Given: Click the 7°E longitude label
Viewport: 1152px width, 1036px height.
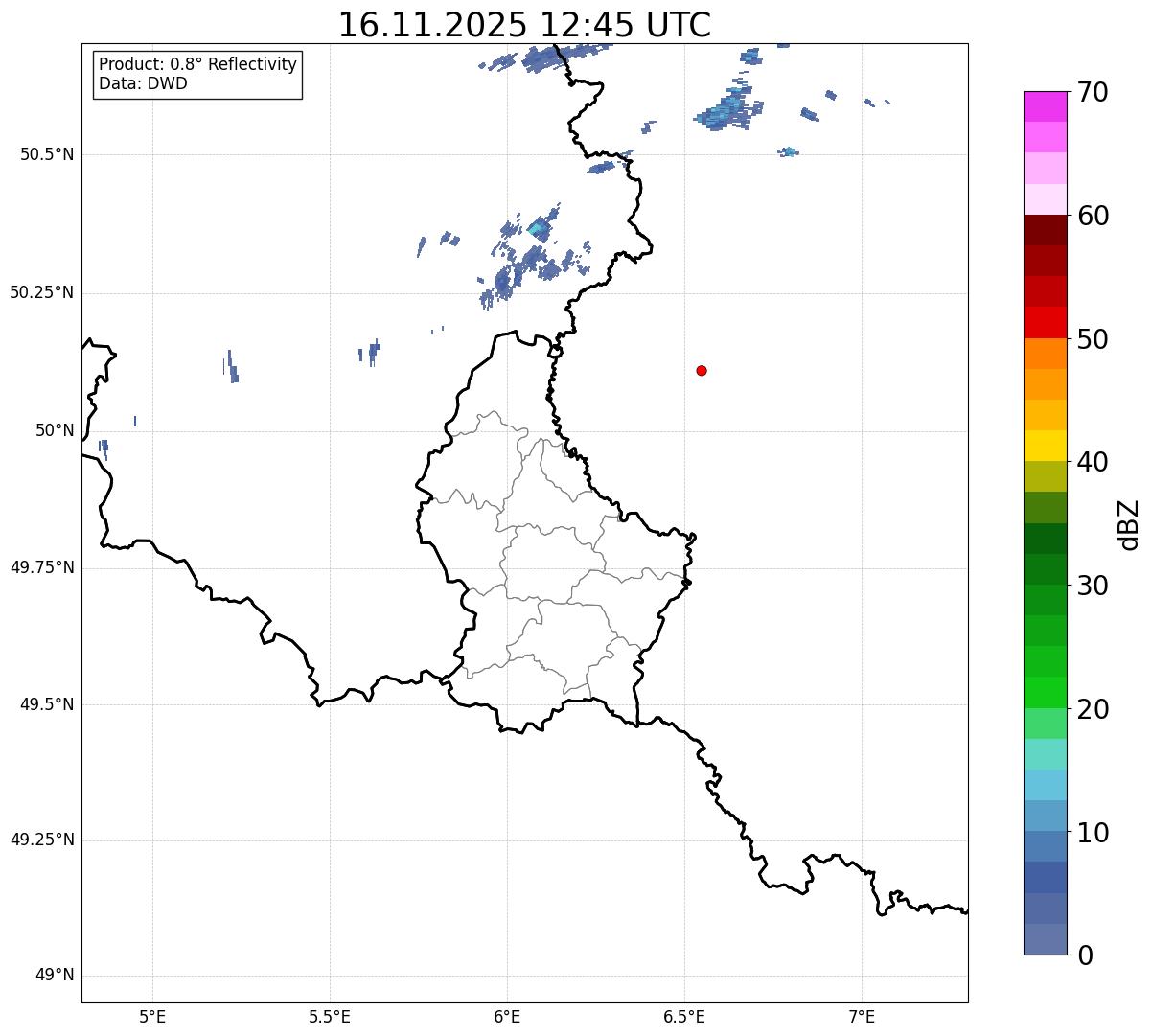Looking at the screenshot, I should [862, 1016].
